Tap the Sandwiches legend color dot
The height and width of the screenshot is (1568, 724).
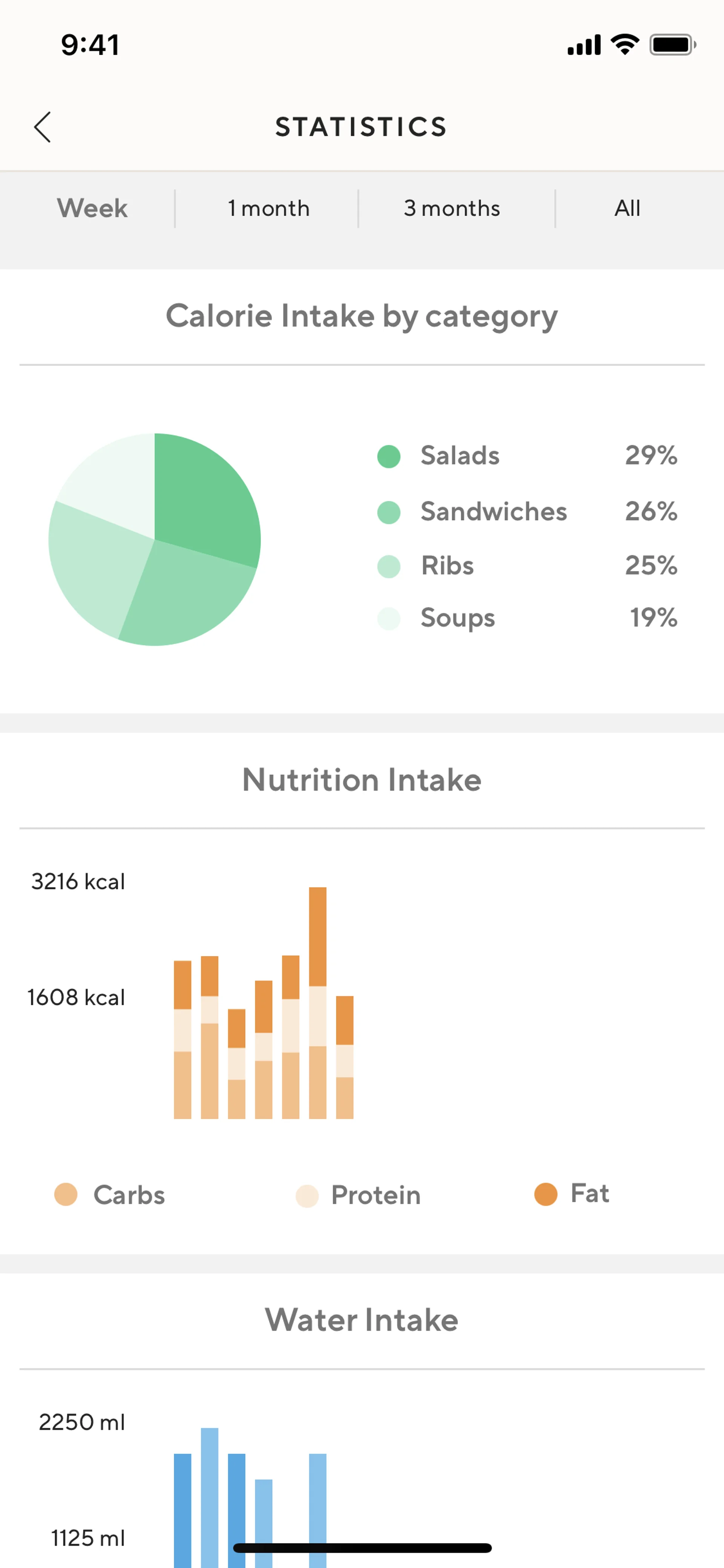click(x=389, y=512)
